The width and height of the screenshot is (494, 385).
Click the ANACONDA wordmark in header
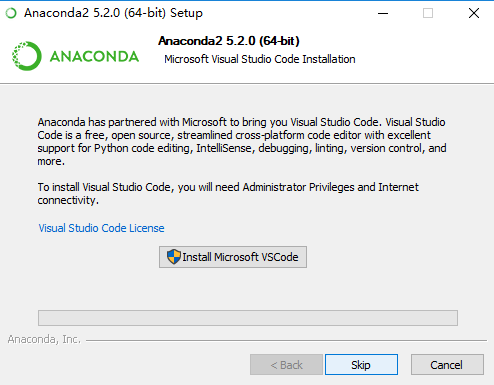point(94,56)
